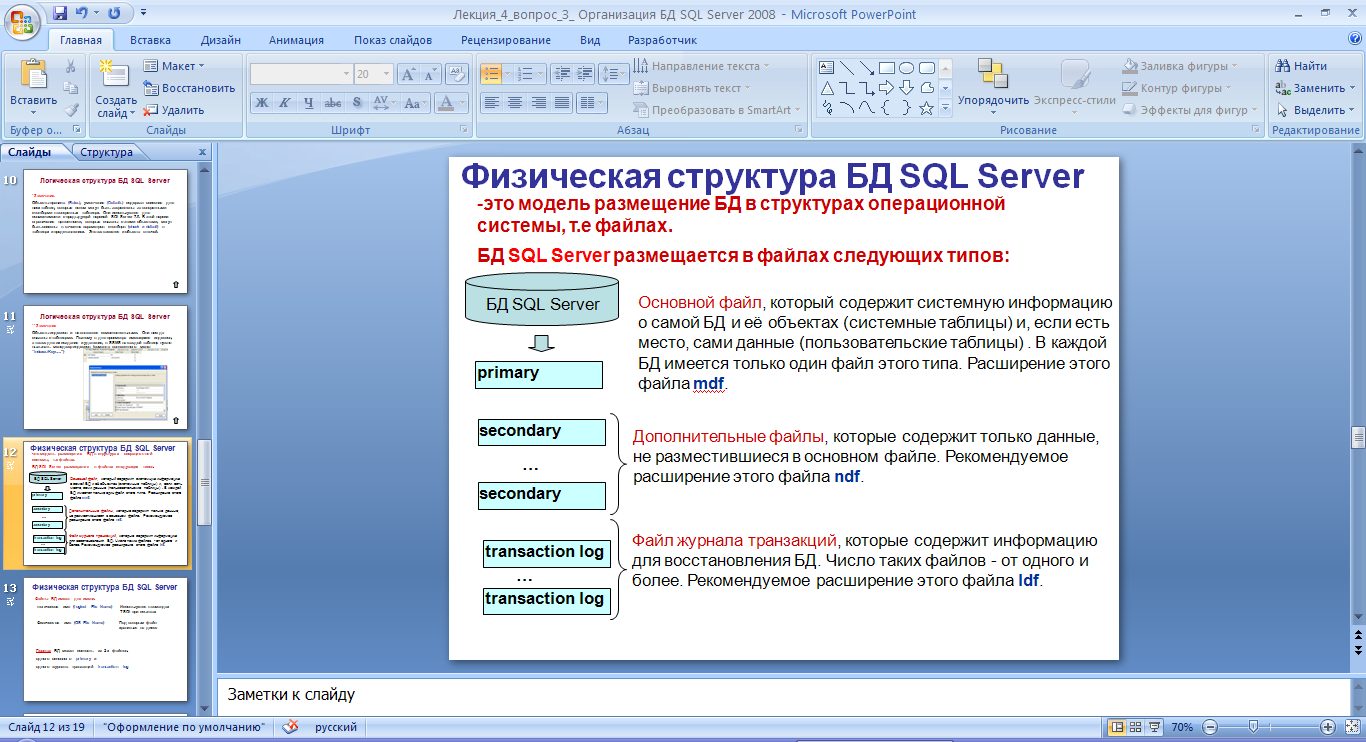Zoom out with the minus button
The height and width of the screenshot is (742, 1366).
point(1208,727)
